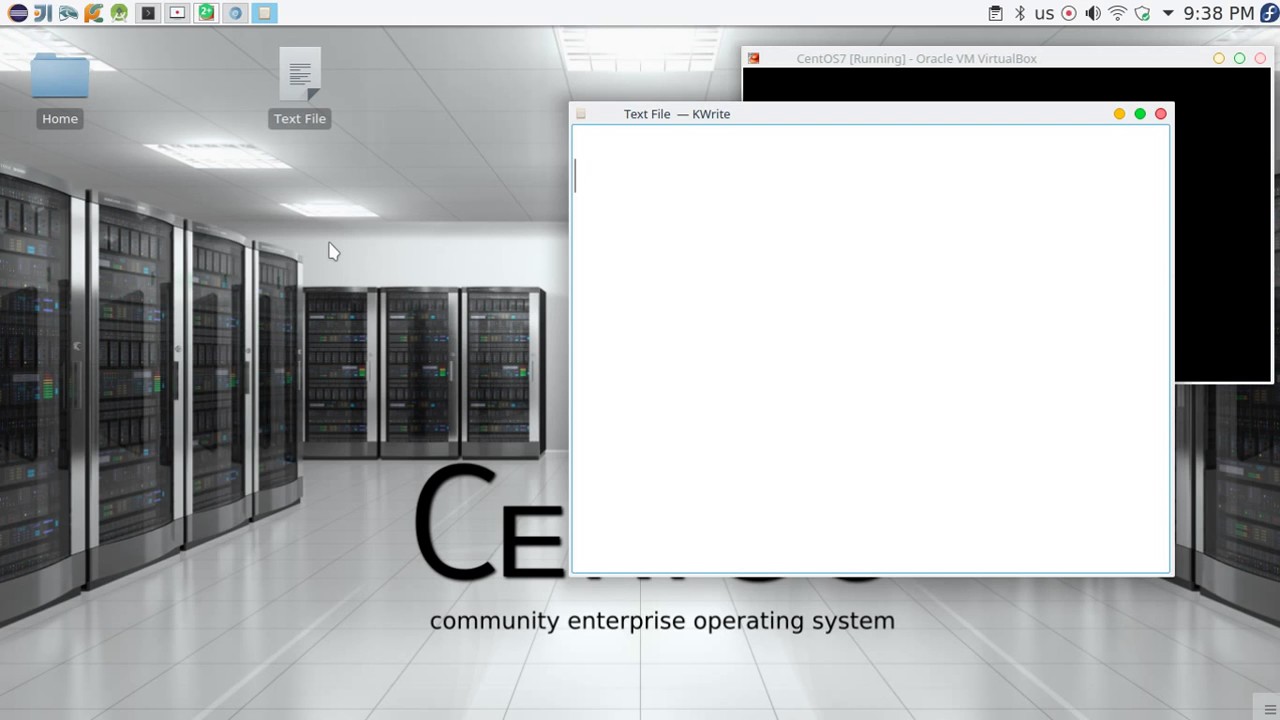The width and height of the screenshot is (1280, 720).
Task: Launch Eclipse from the top panel
Action: click(x=17, y=13)
